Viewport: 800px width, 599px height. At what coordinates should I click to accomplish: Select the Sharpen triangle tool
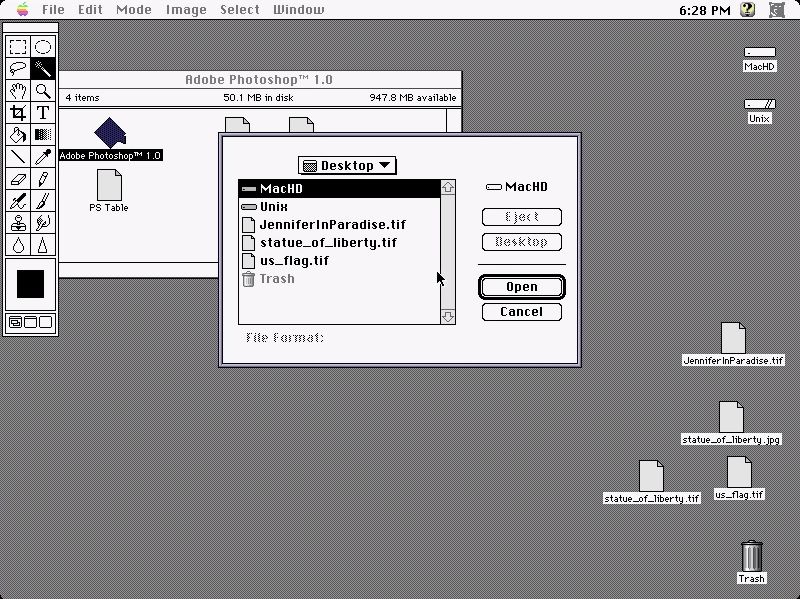pos(43,245)
